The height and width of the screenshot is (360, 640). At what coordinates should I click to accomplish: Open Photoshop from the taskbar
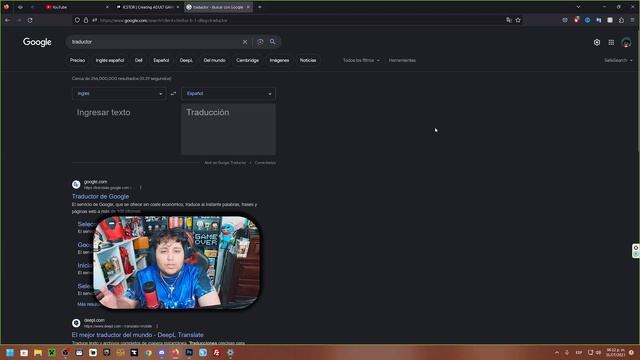pyautogui.click(x=189, y=353)
